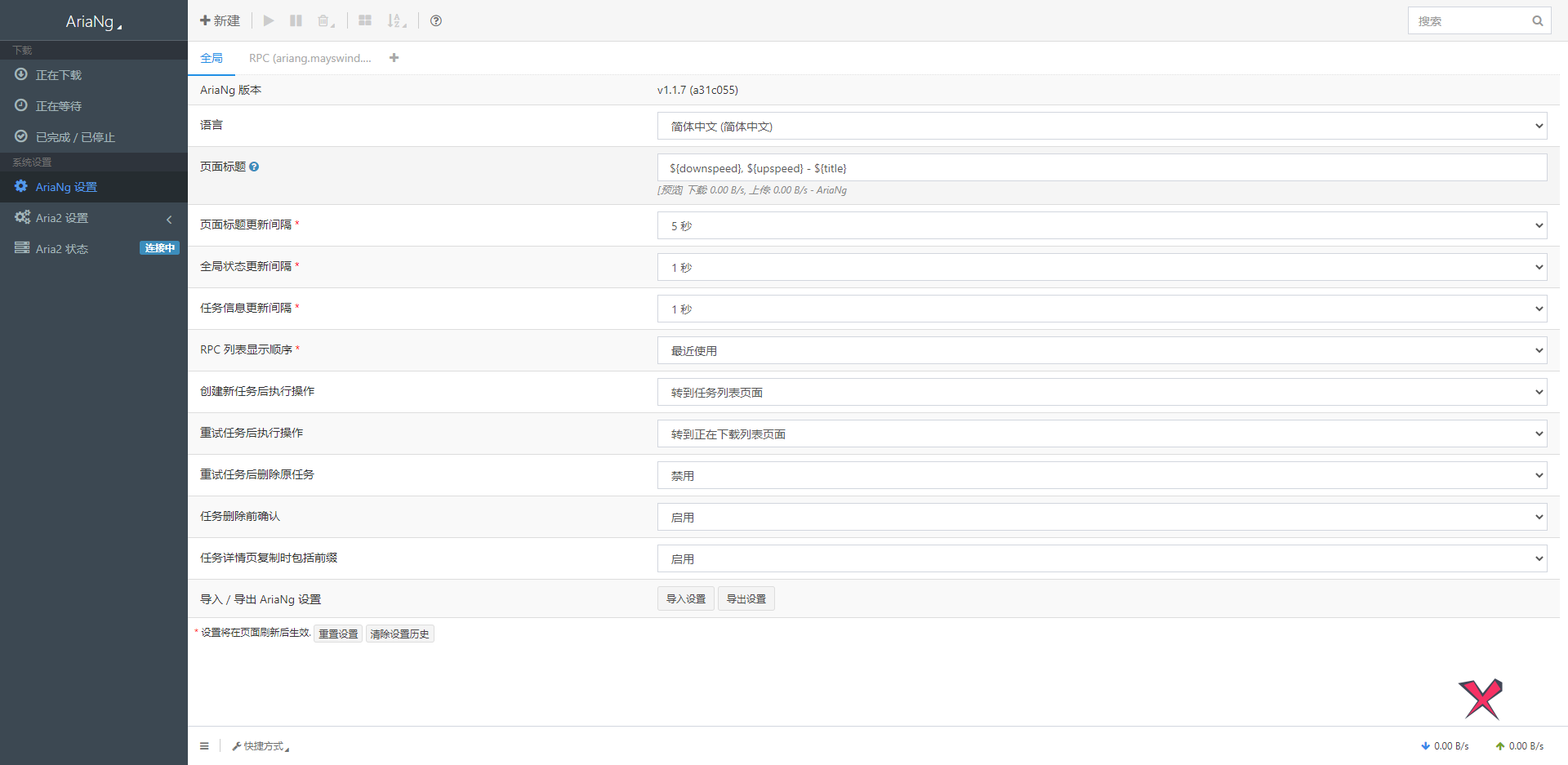The width and height of the screenshot is (1568, 765).
Task: Open 页面标题更新间隔 dropdown
Action: pyautogui.click(x=1102, y=225)
